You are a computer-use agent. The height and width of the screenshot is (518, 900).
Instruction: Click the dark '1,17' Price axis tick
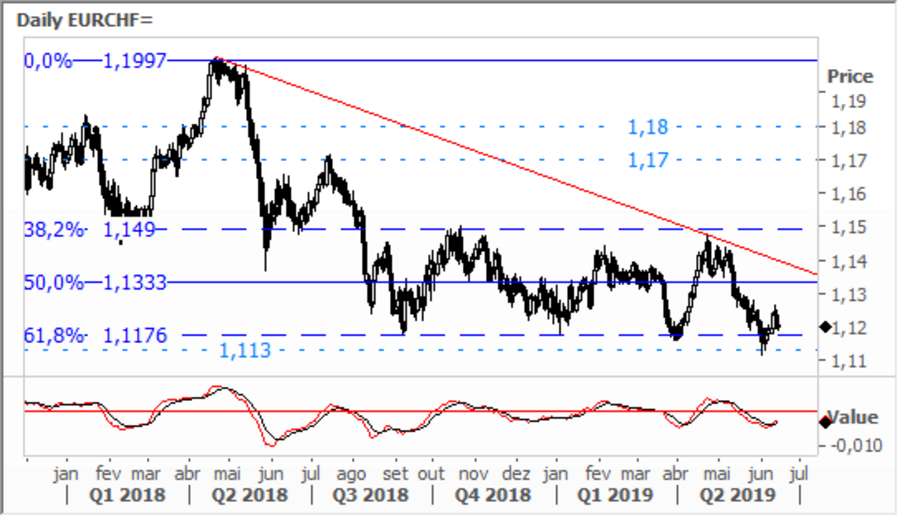[x=849, y=161]
